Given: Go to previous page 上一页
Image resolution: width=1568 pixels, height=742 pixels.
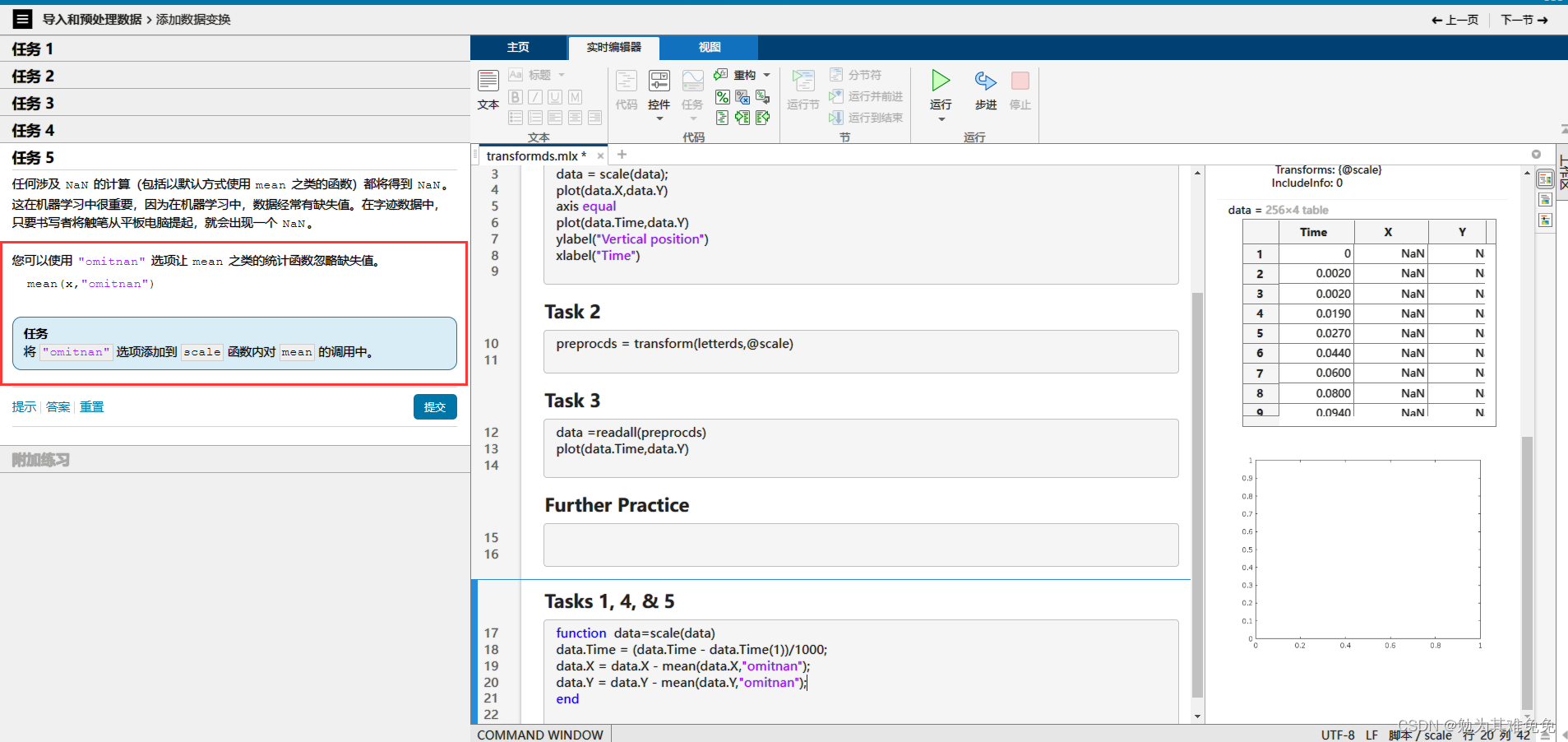Looking at the screenshot, I should pos(1455,20).
